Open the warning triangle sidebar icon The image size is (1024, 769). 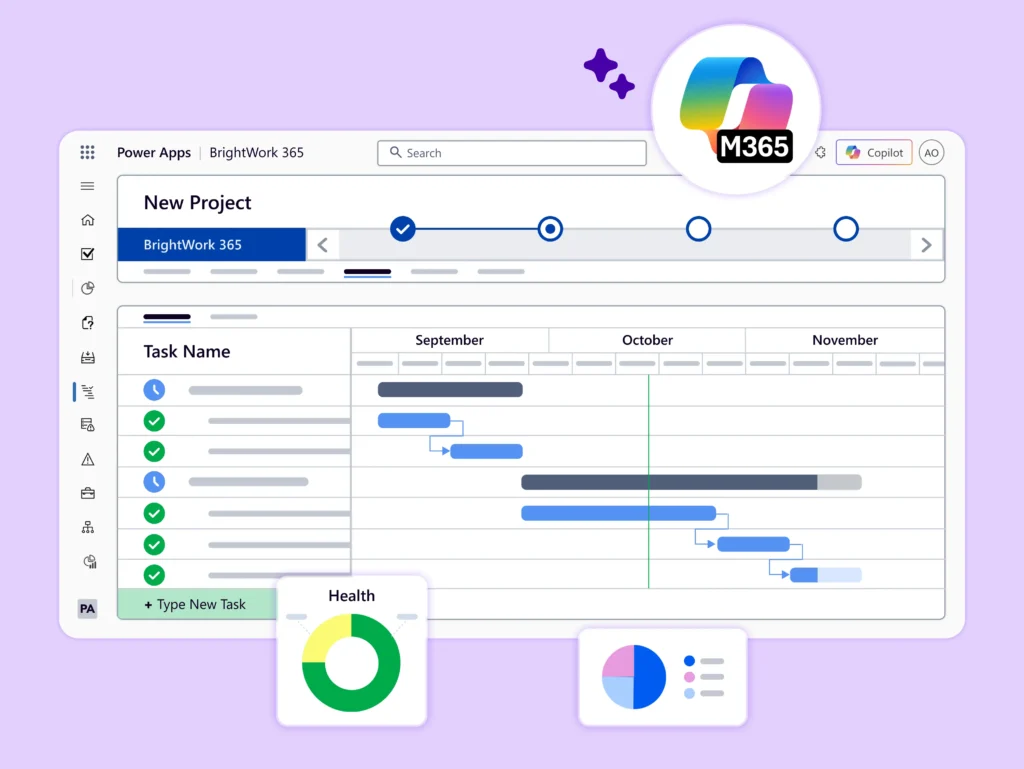pos(88,459)
